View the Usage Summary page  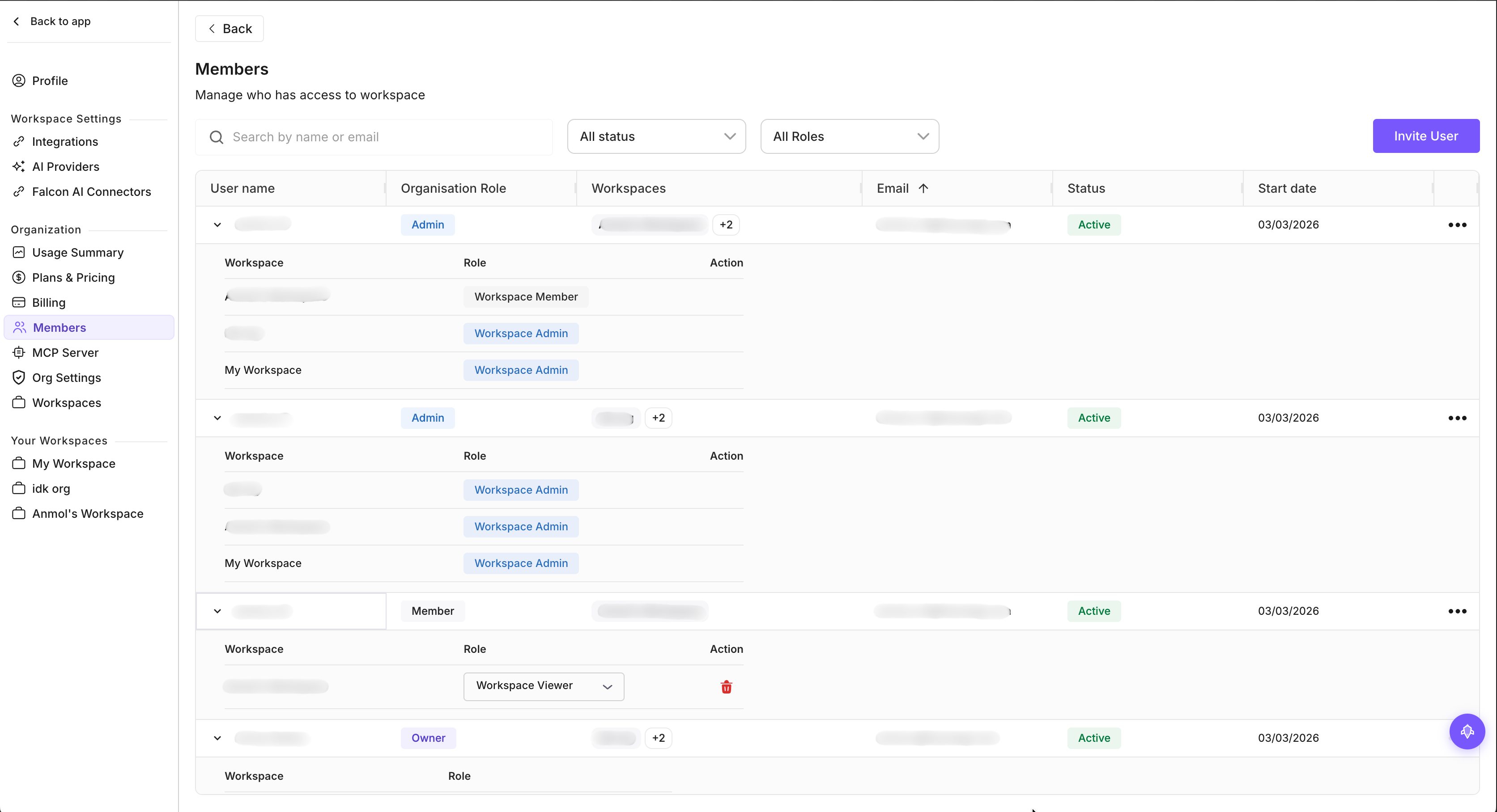point(77,252)
